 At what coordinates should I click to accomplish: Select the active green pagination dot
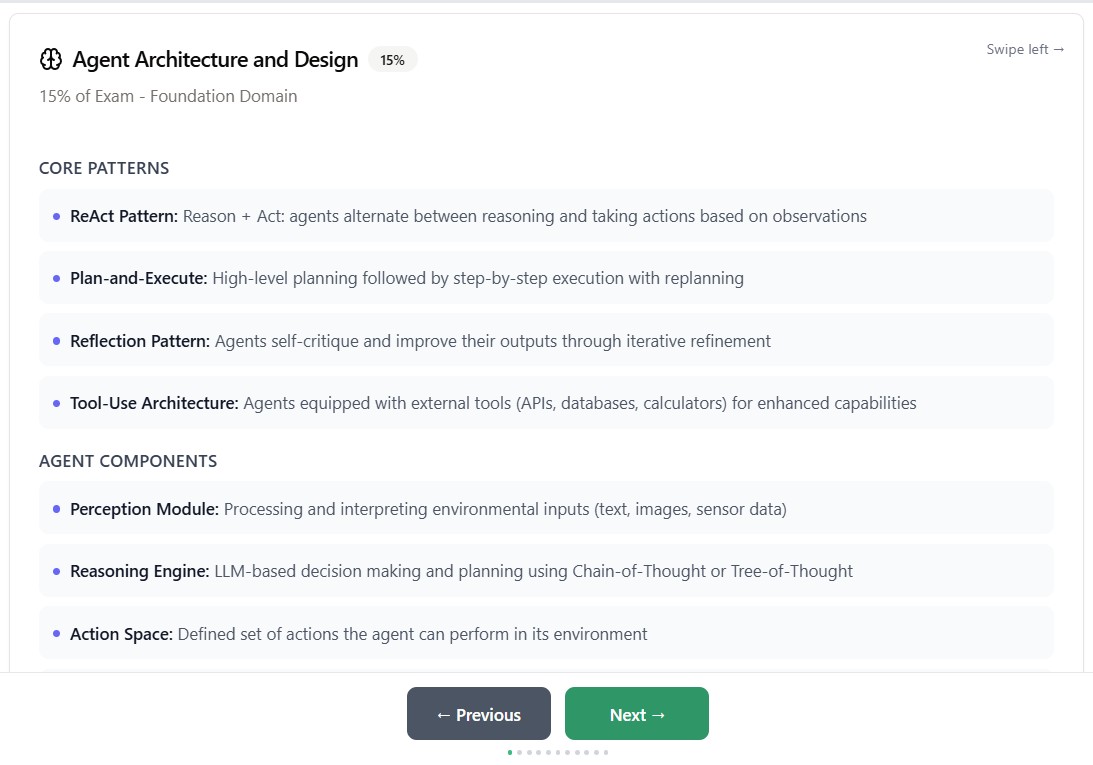click(x=510, y=752)
